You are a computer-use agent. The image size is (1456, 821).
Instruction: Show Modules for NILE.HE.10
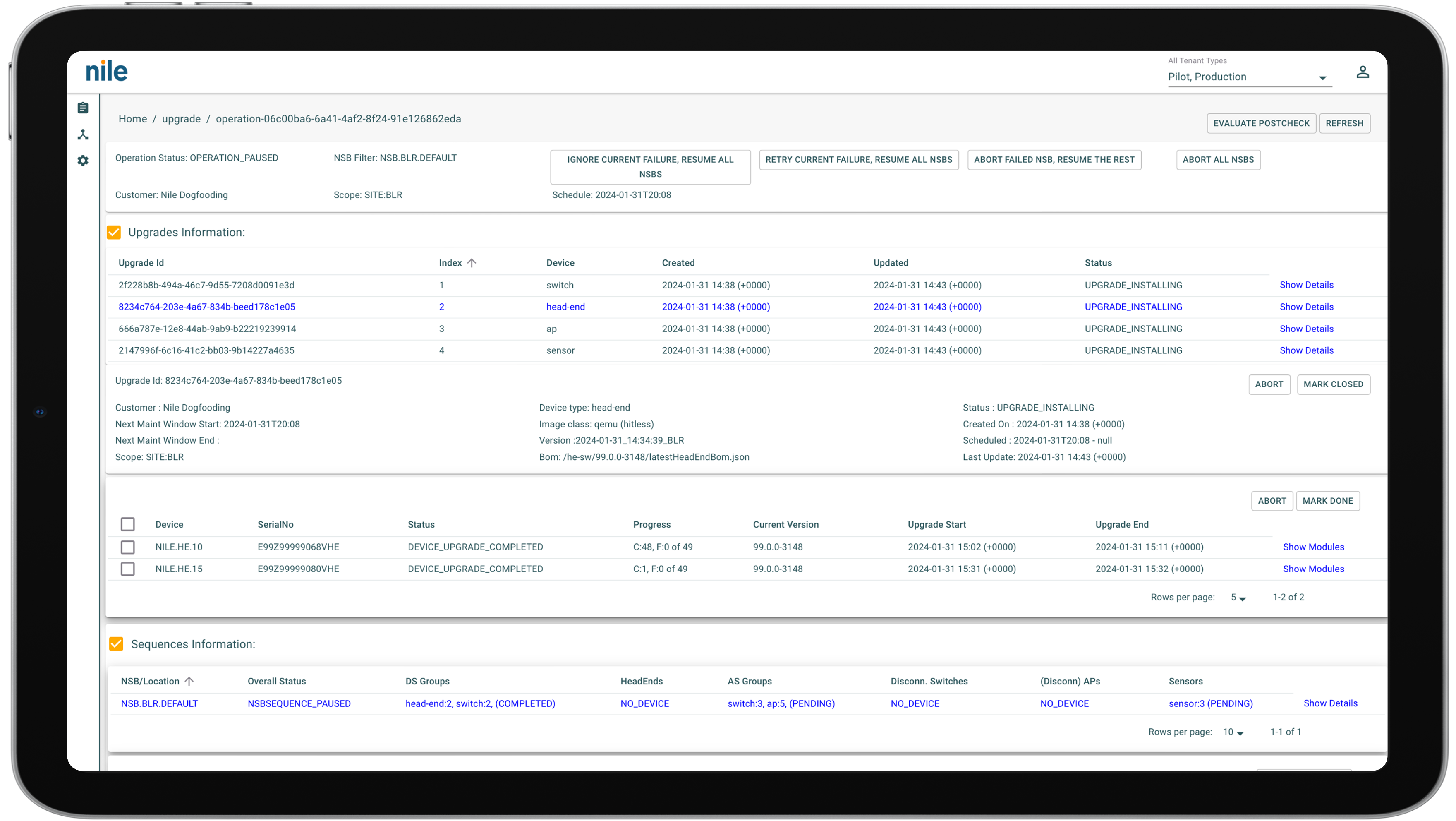1314,547
